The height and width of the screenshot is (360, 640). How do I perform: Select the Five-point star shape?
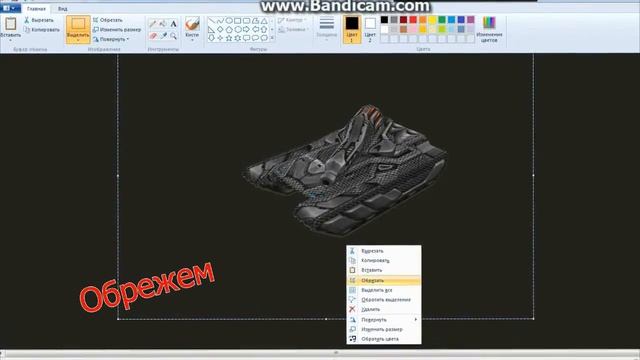(x=229, y=38)
